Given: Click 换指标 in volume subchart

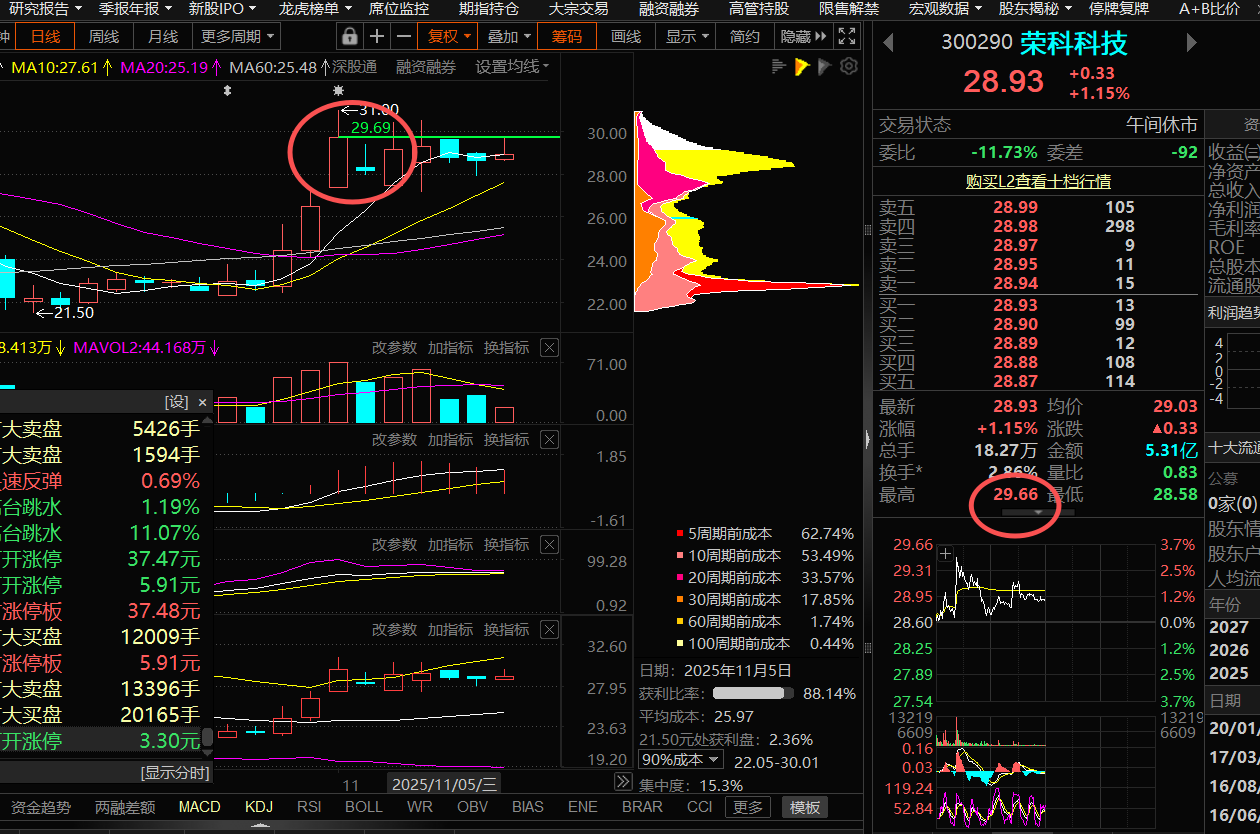Looking at the screenshot, I should point(506,347).
